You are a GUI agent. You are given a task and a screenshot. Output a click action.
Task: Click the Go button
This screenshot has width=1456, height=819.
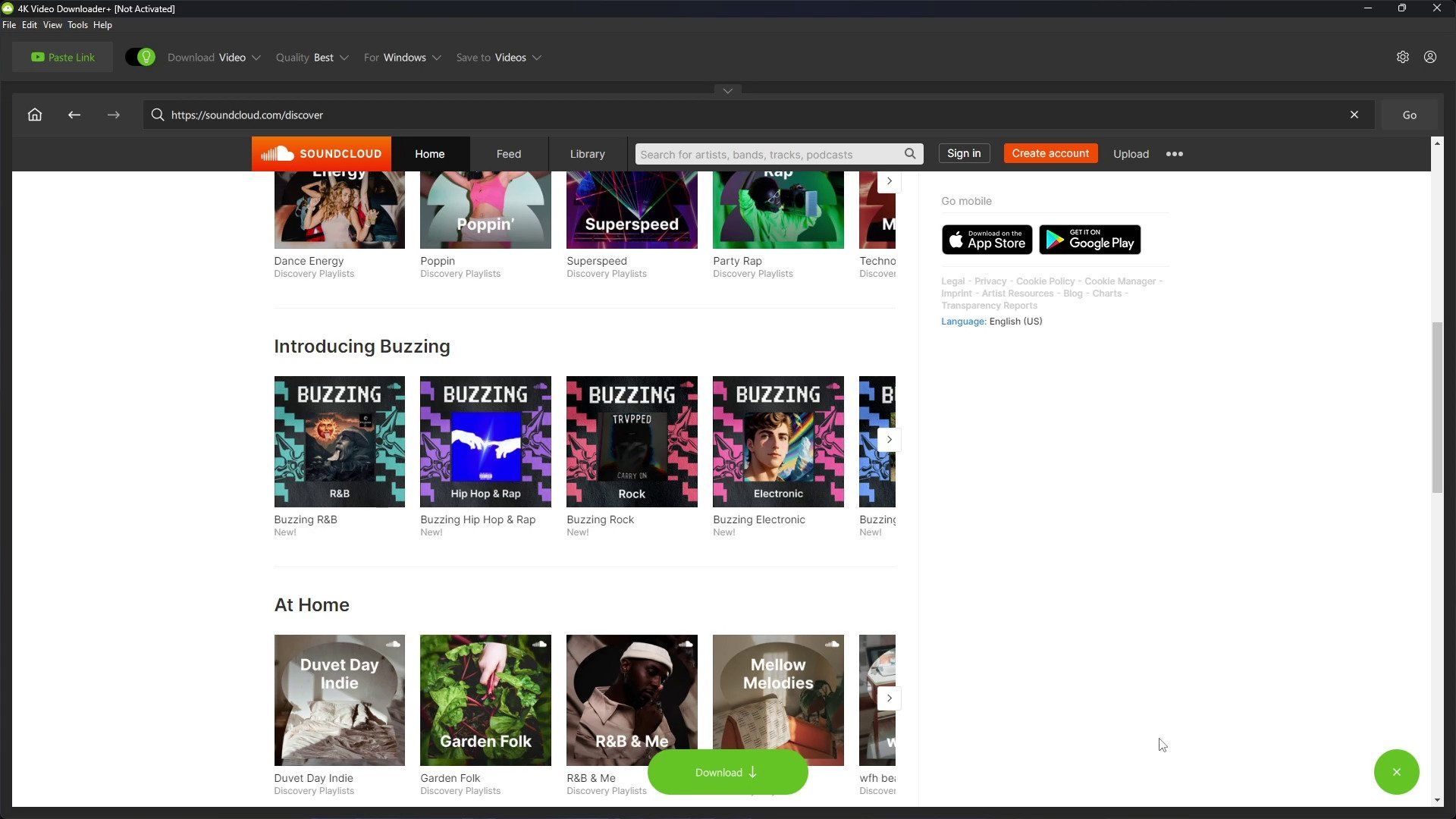tap(1409, 115)
